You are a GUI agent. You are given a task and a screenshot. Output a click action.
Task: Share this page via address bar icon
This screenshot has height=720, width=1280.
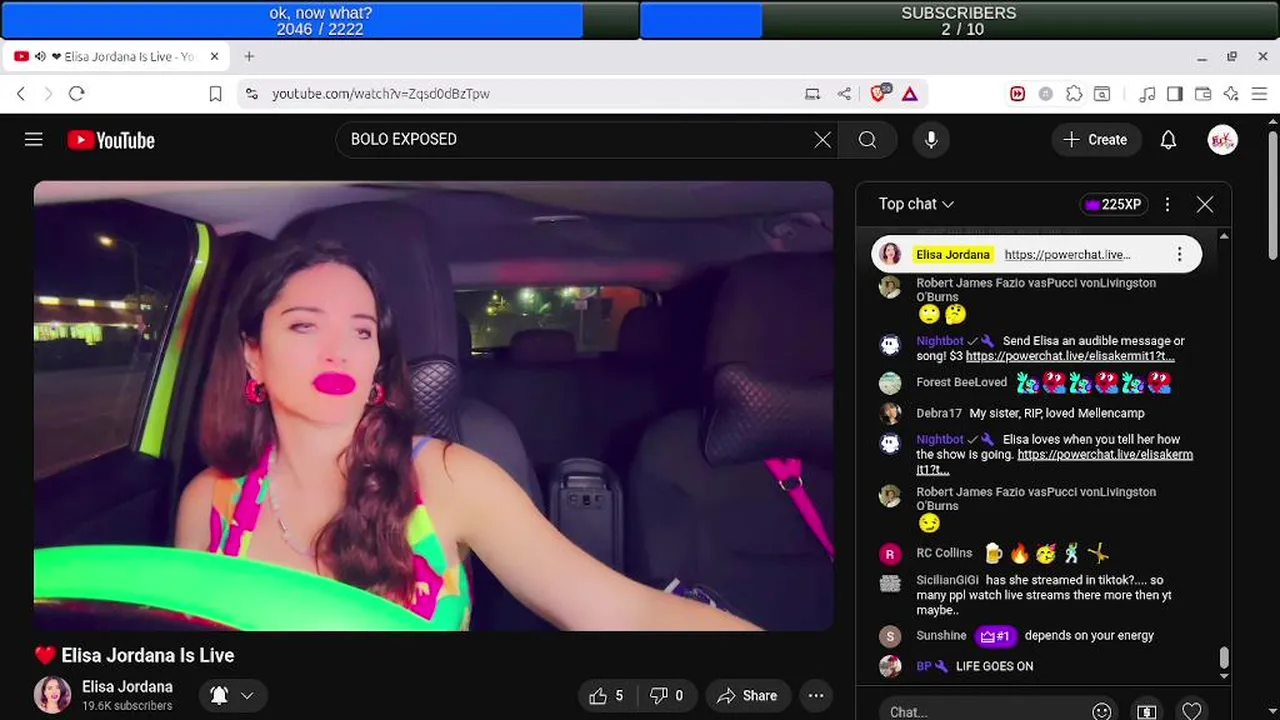[x=844, y=94]
